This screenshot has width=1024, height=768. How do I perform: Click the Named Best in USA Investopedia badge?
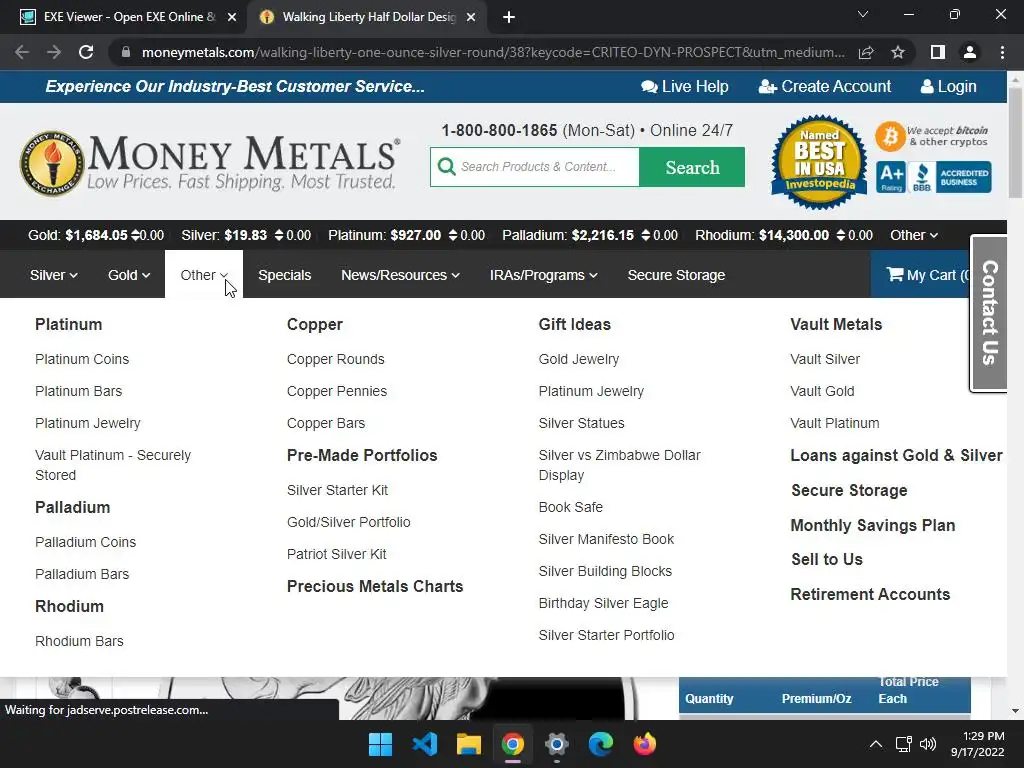(x=820, y=163)
